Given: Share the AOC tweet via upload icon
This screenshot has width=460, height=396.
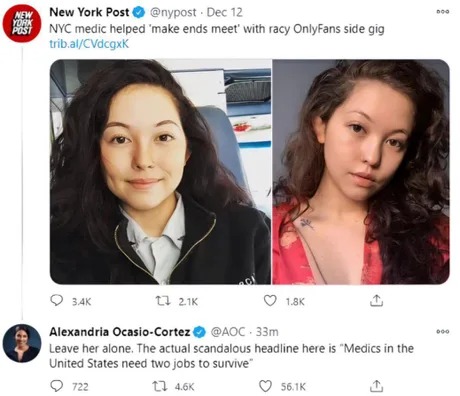Looking at the screenshot, I should [x=376, y=386].
